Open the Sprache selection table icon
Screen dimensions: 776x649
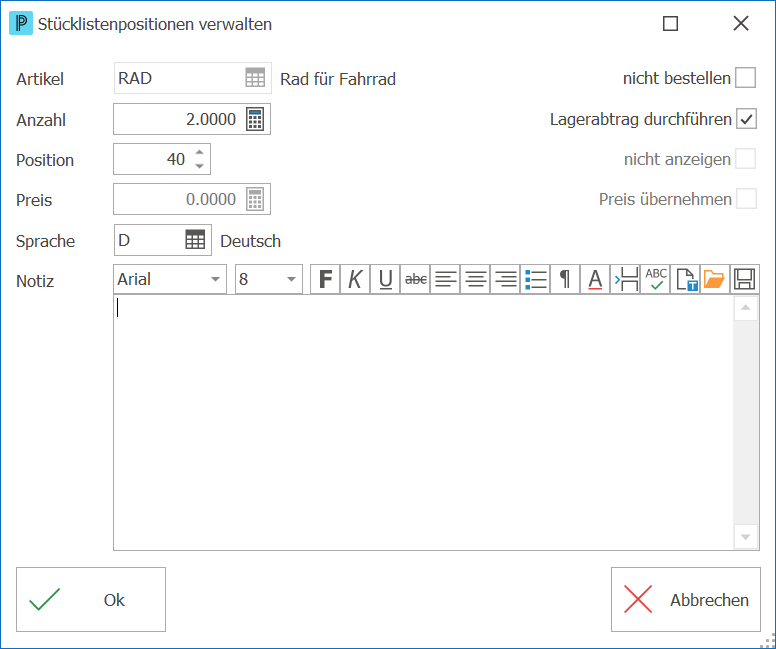point(195,240)
